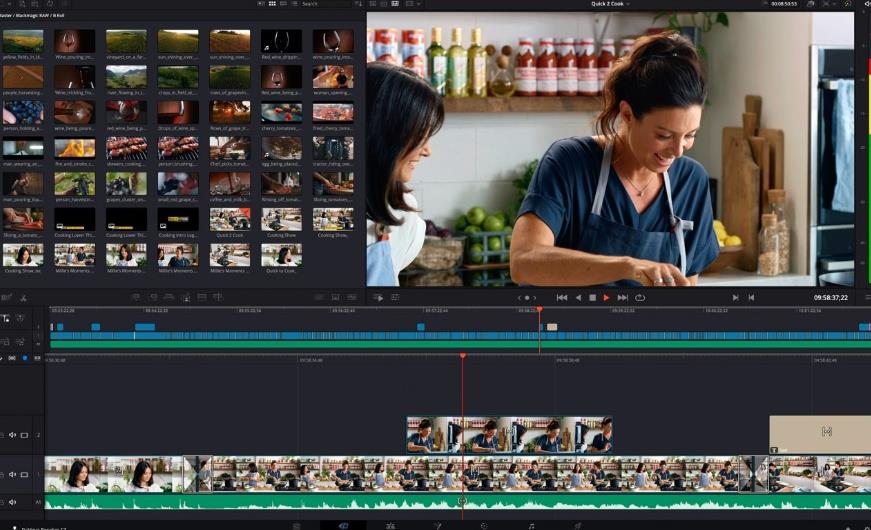Click the upper timeline playhead
Screen dimensions: 871x530
tap(539, 309)
